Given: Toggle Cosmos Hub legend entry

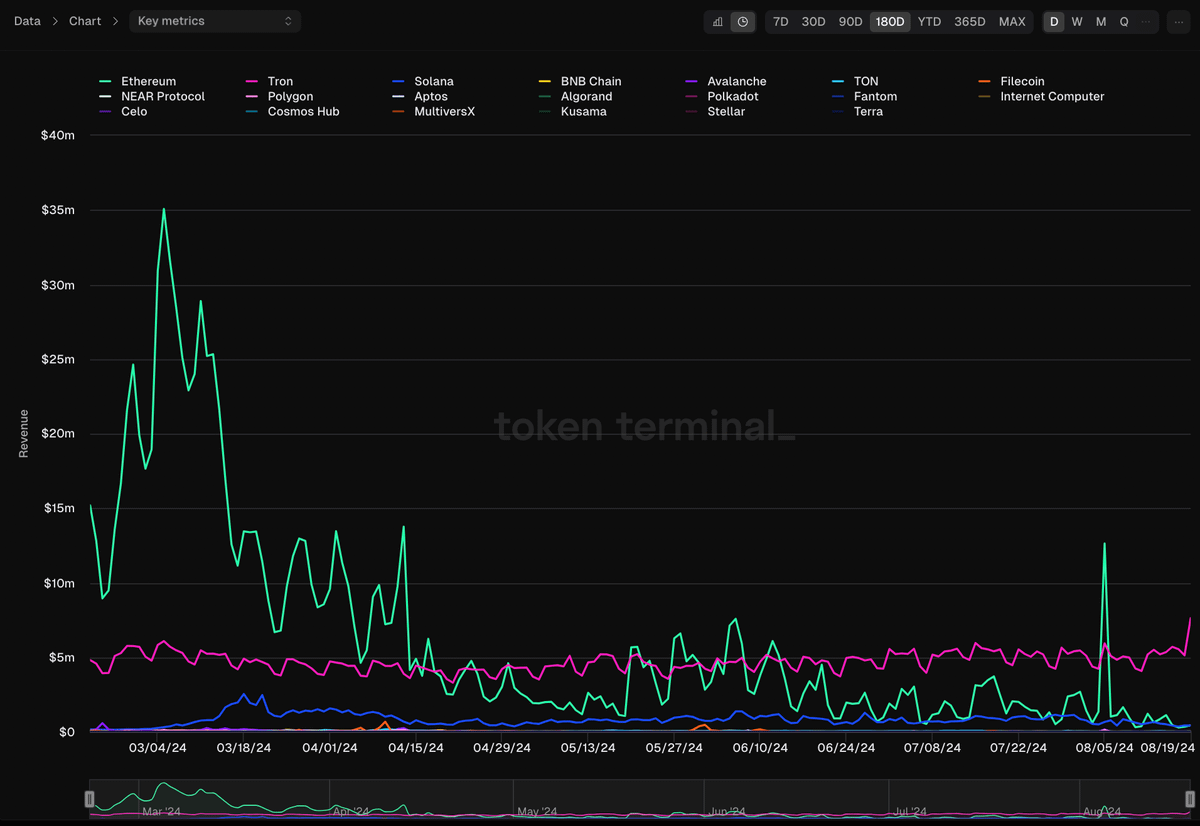Looking at the screenshot, I should click(292, 111).
